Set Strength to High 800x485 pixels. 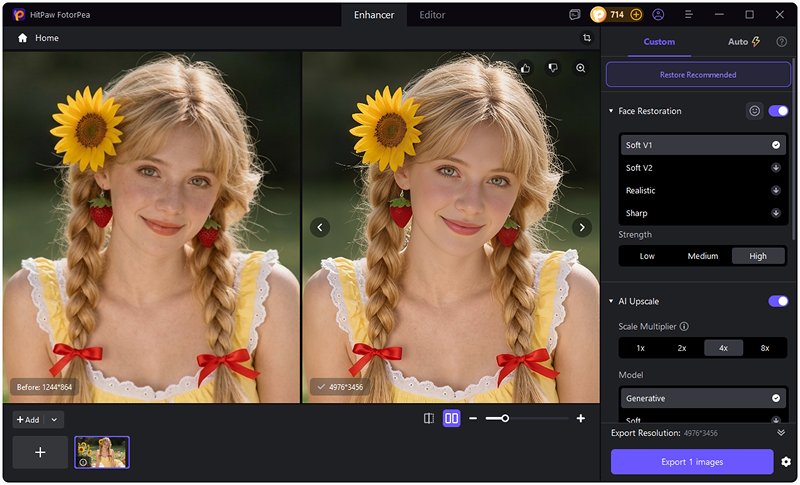point(758,256)
